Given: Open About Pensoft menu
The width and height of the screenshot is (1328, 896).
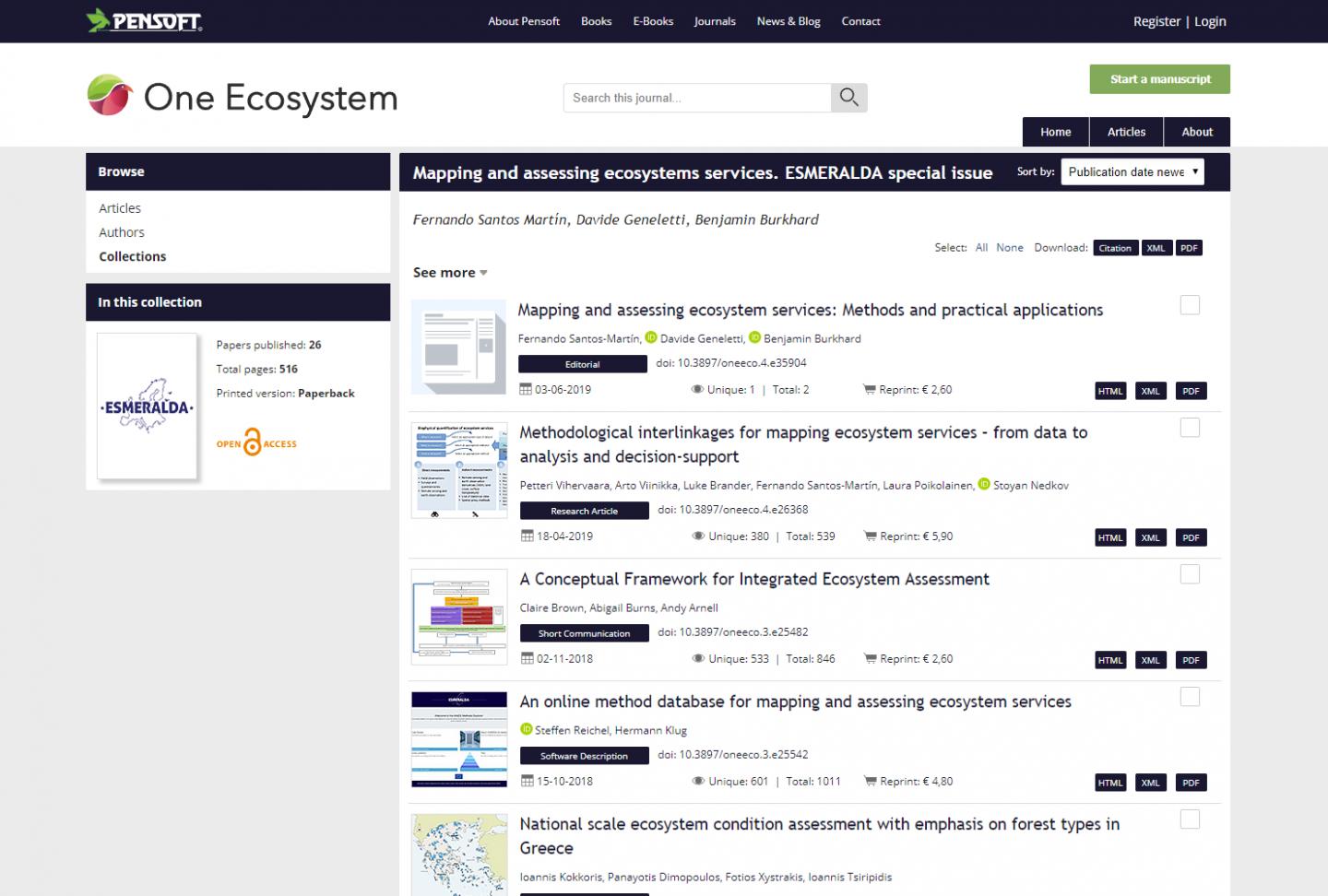Looking at the screenshot, I should (524, 21).
